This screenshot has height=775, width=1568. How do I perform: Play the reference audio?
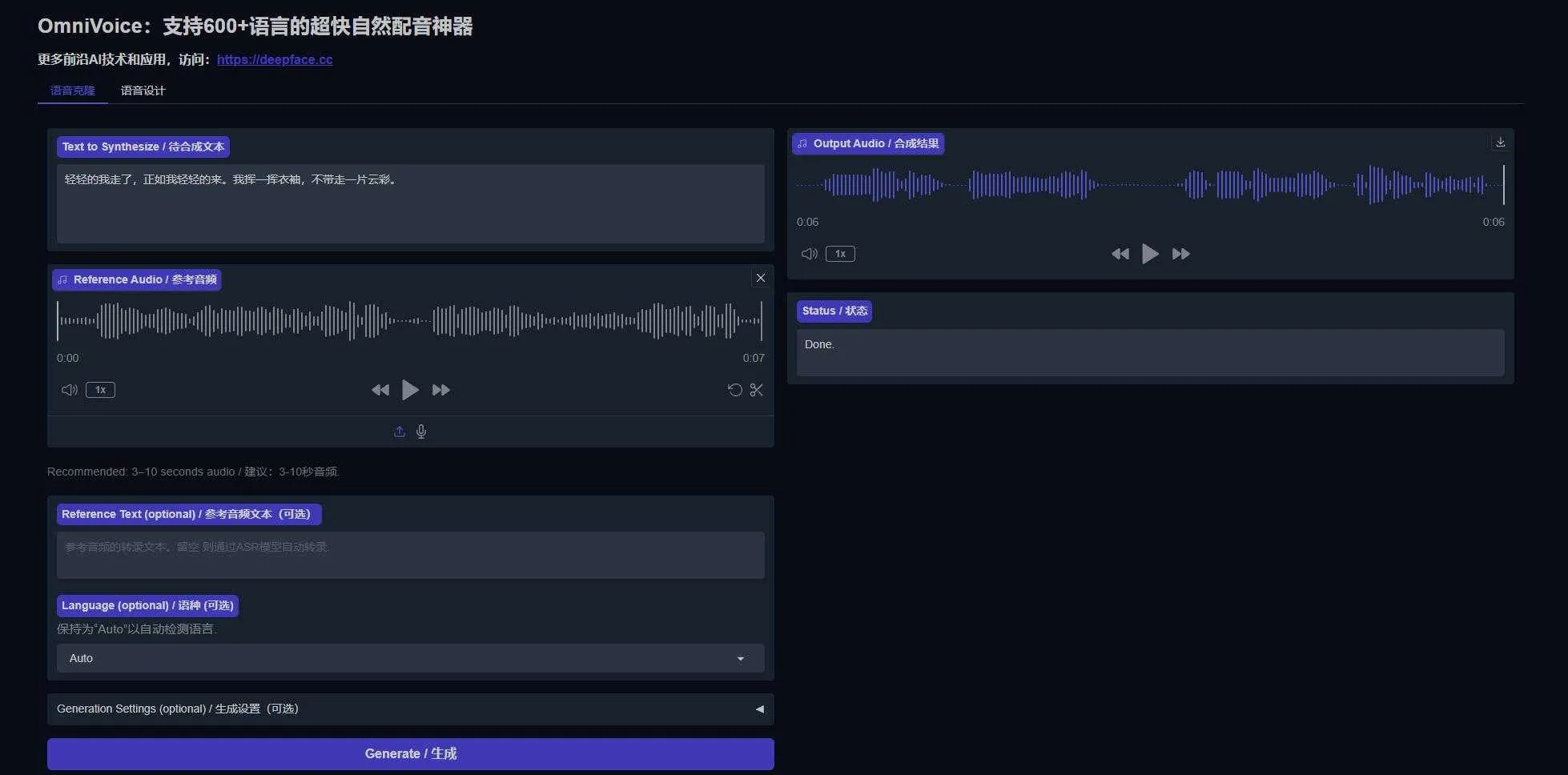click(x=410, y=390)
